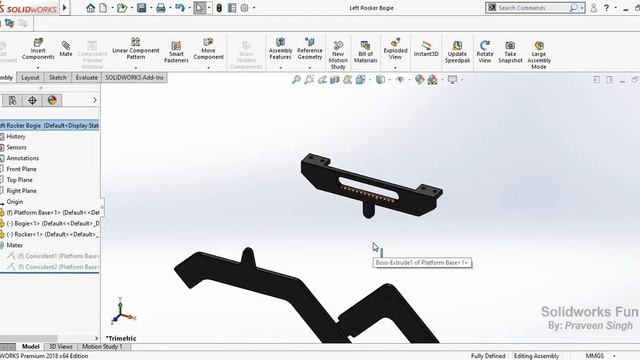Select Rotate View
Viewport: 640px width, 360px height.
click(x=484, y=52)
